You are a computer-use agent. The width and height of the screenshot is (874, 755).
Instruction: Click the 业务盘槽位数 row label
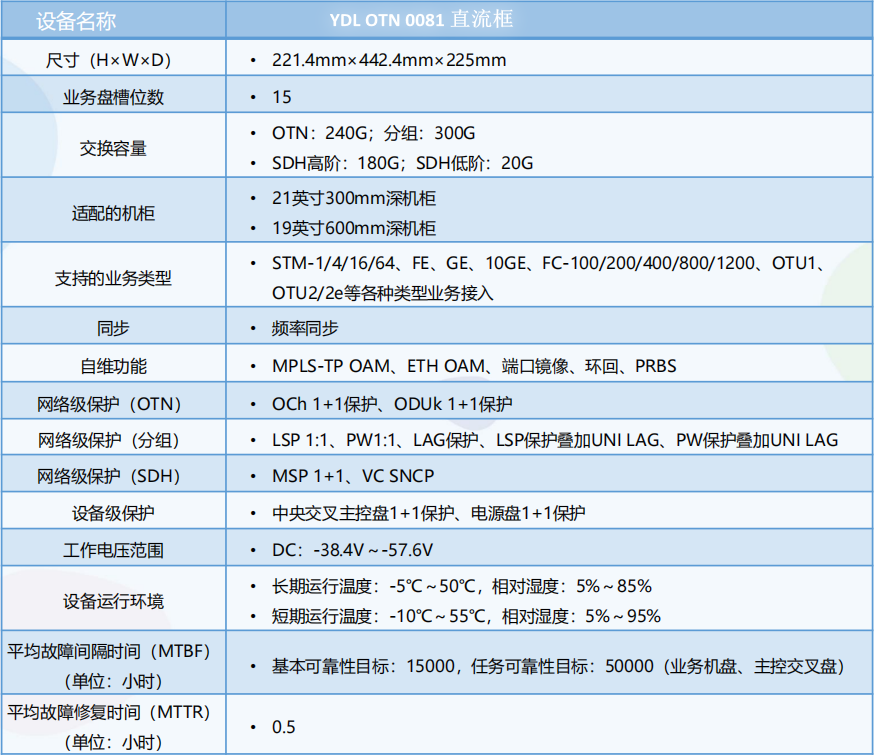click(113, 97)
